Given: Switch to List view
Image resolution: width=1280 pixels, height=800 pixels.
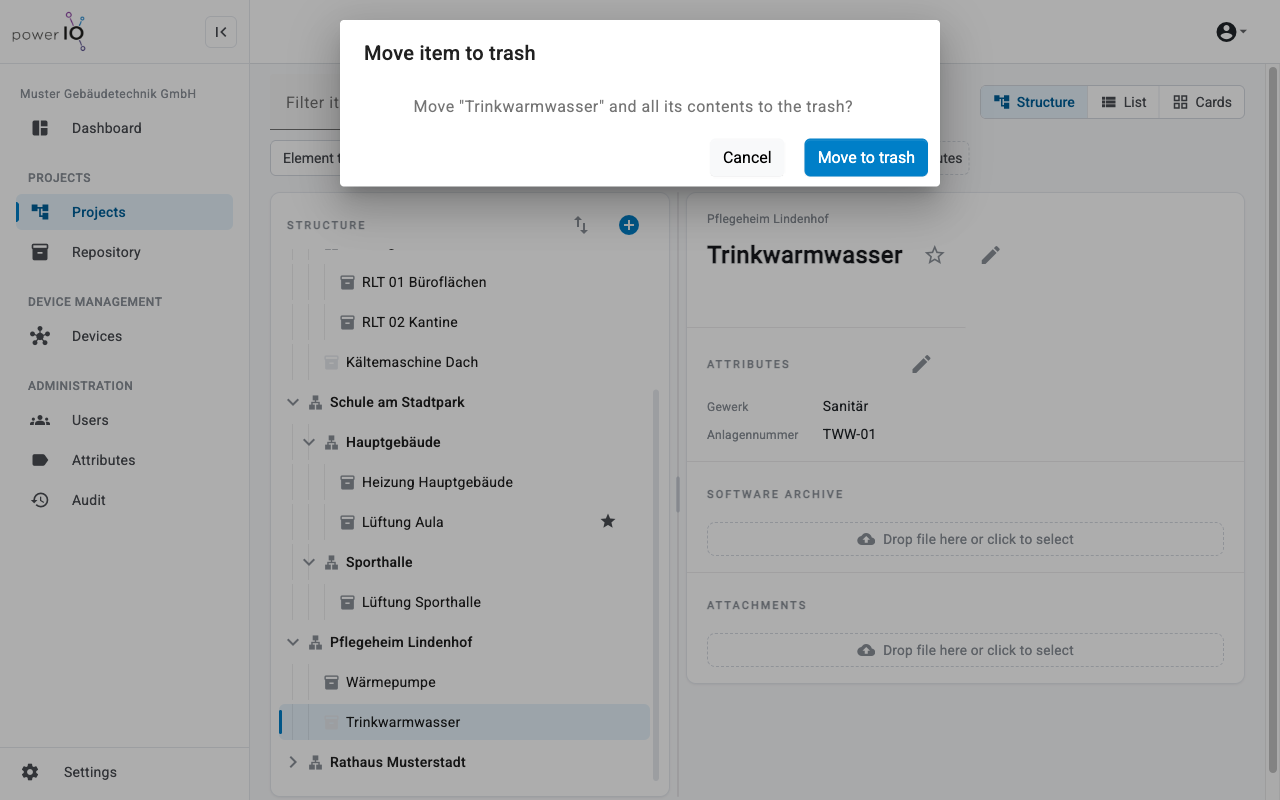Looking at the screenshot, I should pyautogui.click(x=1124, y=102).
